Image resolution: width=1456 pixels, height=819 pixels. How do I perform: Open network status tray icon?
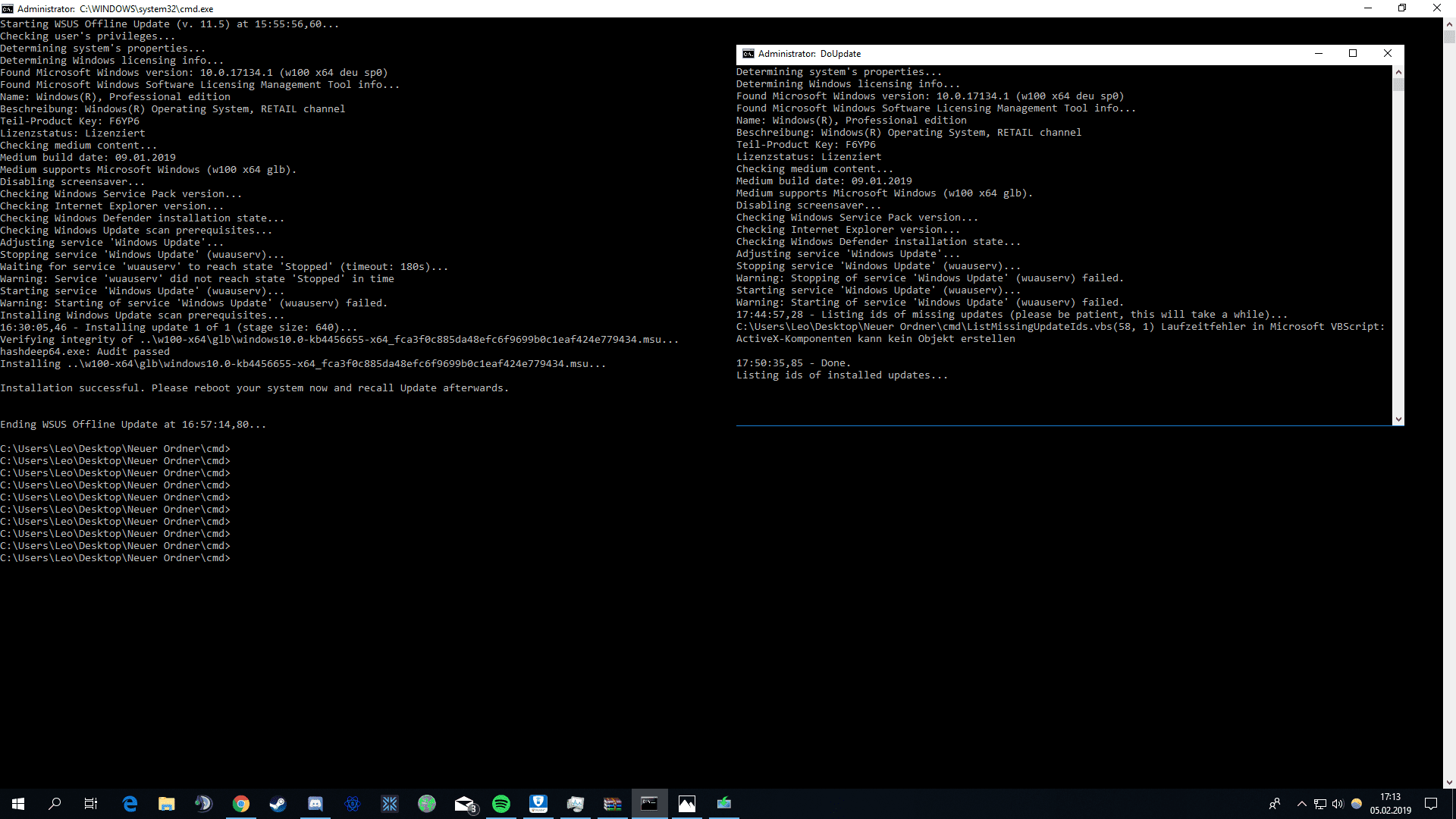click(x=1320, y=804)
